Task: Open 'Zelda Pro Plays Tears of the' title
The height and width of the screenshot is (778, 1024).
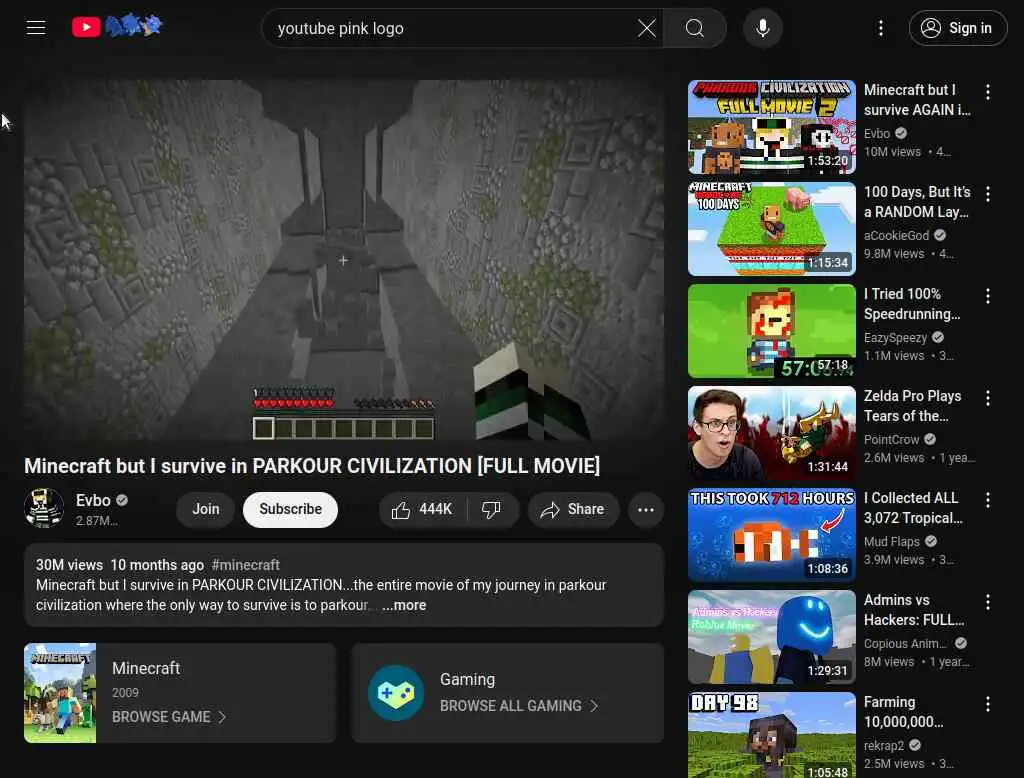Action: pos(912,406)
